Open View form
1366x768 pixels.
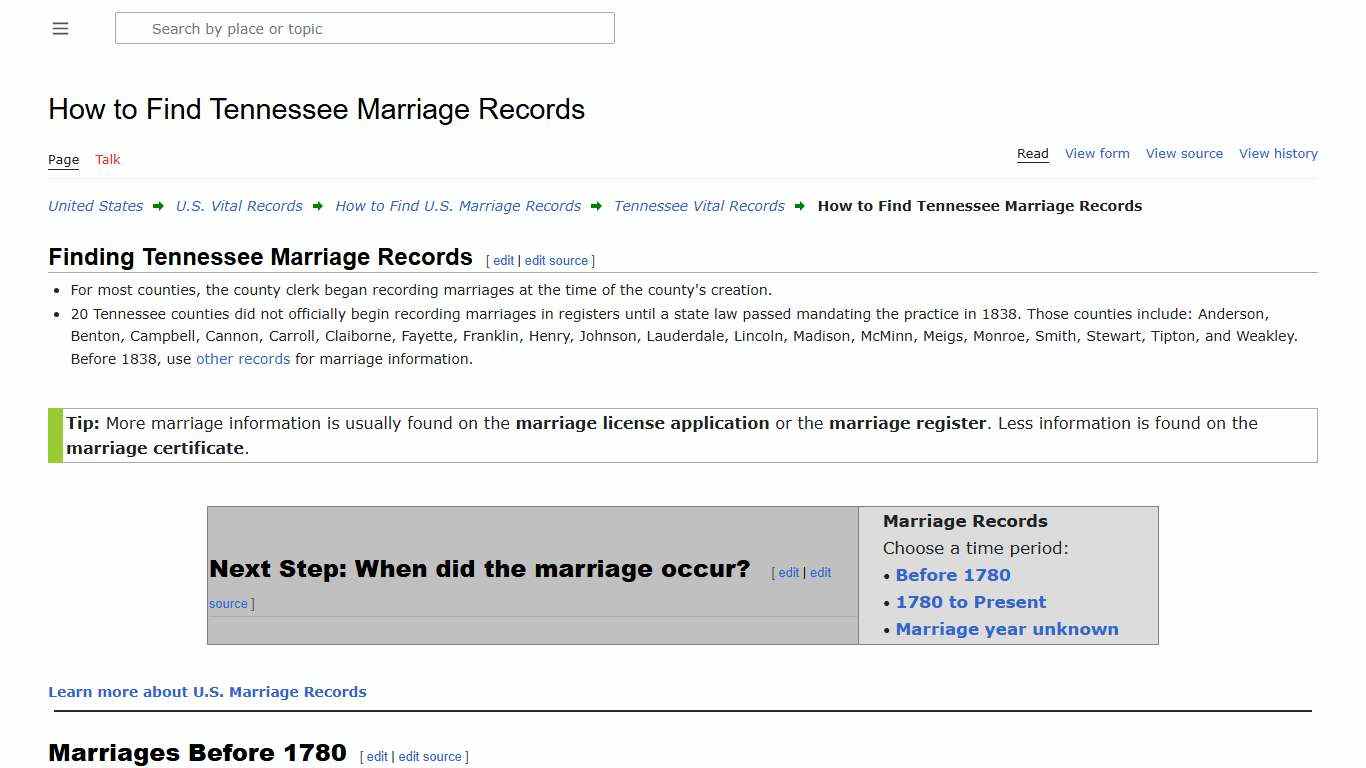pyautogui.click(x=1097, y=153)
